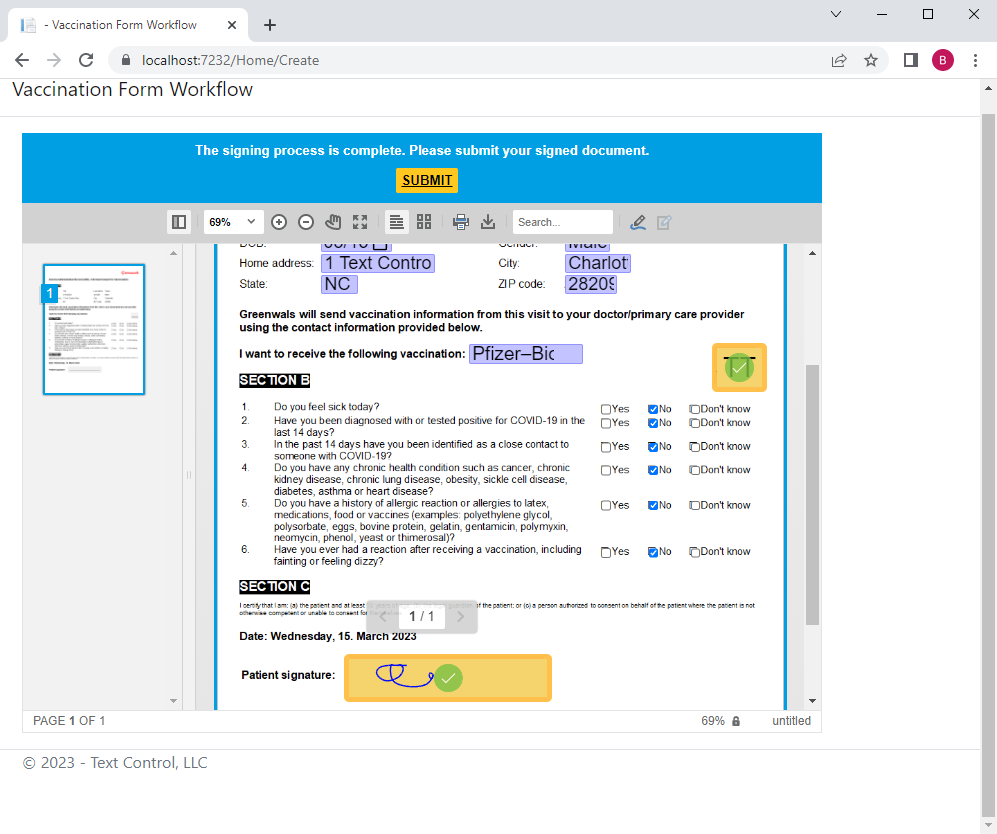Toggle browser side panel icon
Screen dimensions: 997x834
pyautogui.click(x=911, y=60)
